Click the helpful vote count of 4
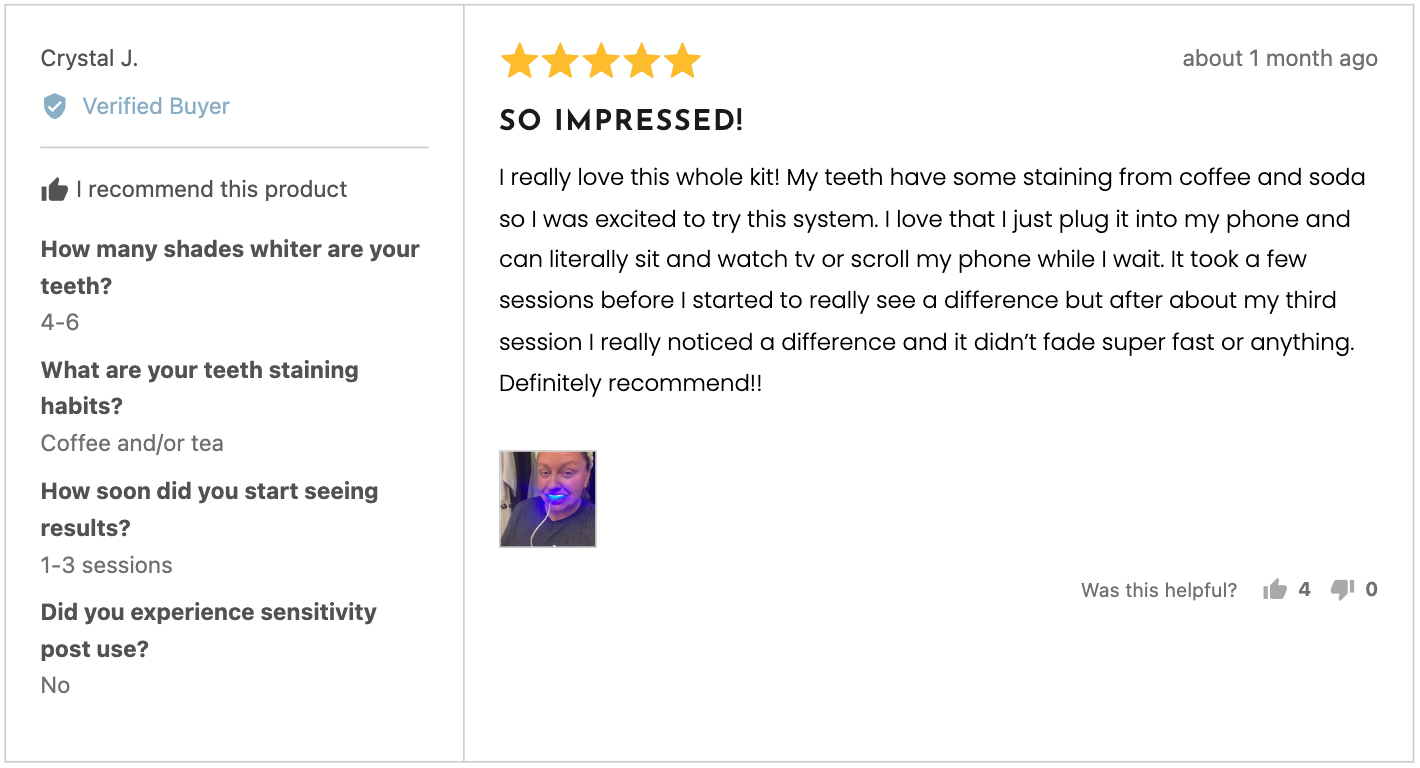1420x768 pixels. (x=1304, y=590)
